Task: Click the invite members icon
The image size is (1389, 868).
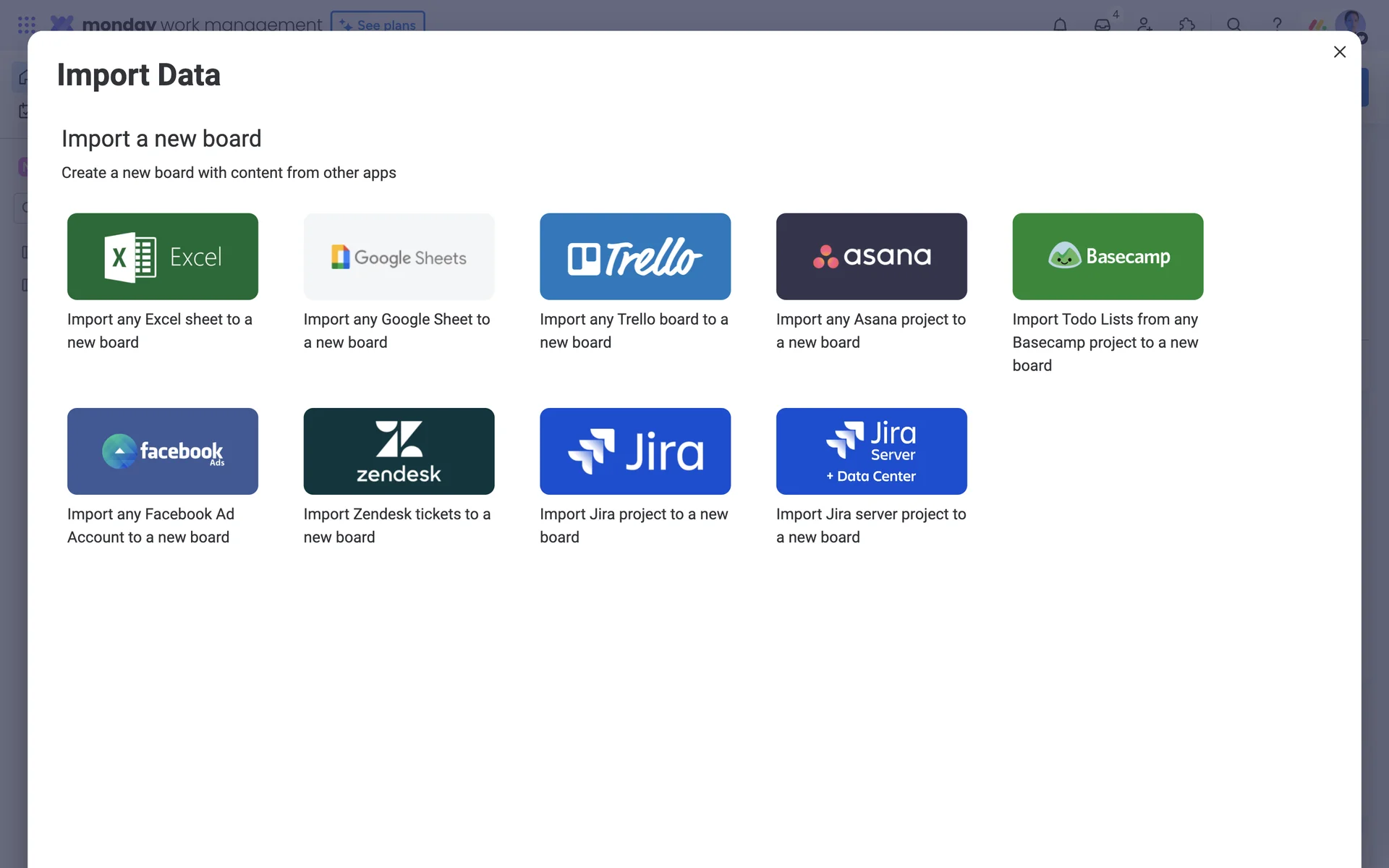Action: (x=1144, y=24)
